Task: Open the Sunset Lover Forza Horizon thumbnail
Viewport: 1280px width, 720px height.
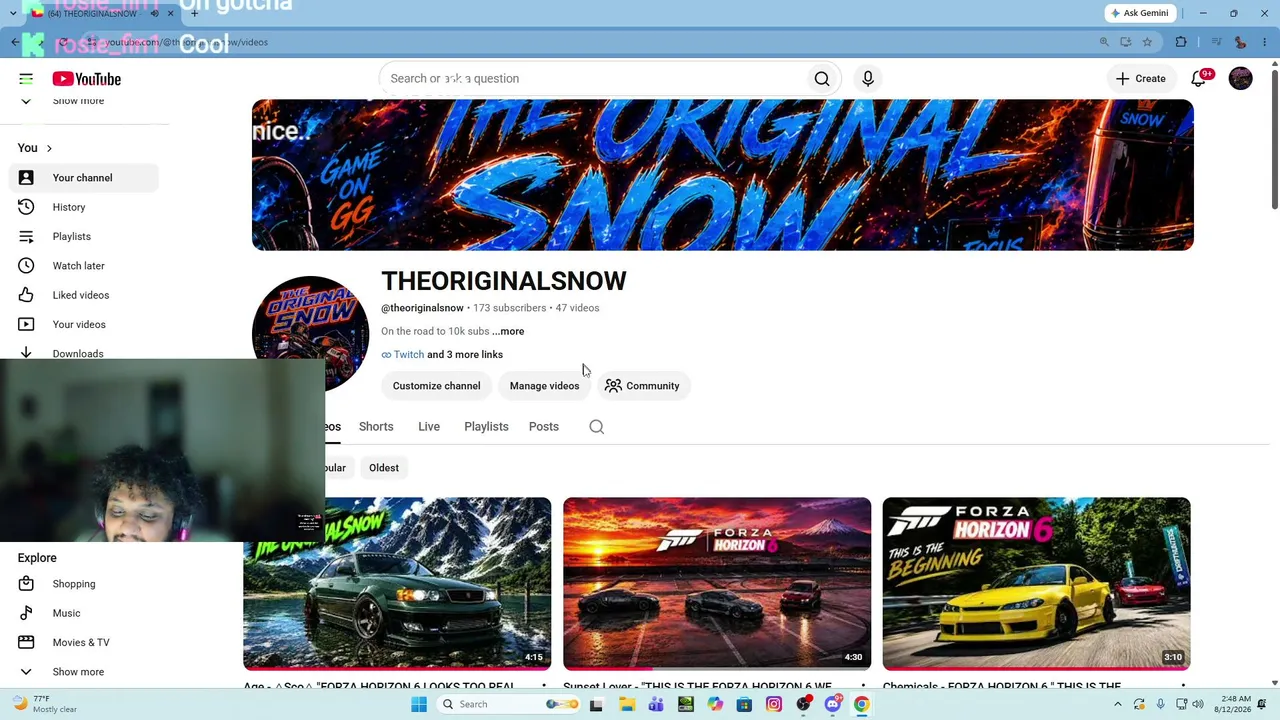Action: pos(717,583)
